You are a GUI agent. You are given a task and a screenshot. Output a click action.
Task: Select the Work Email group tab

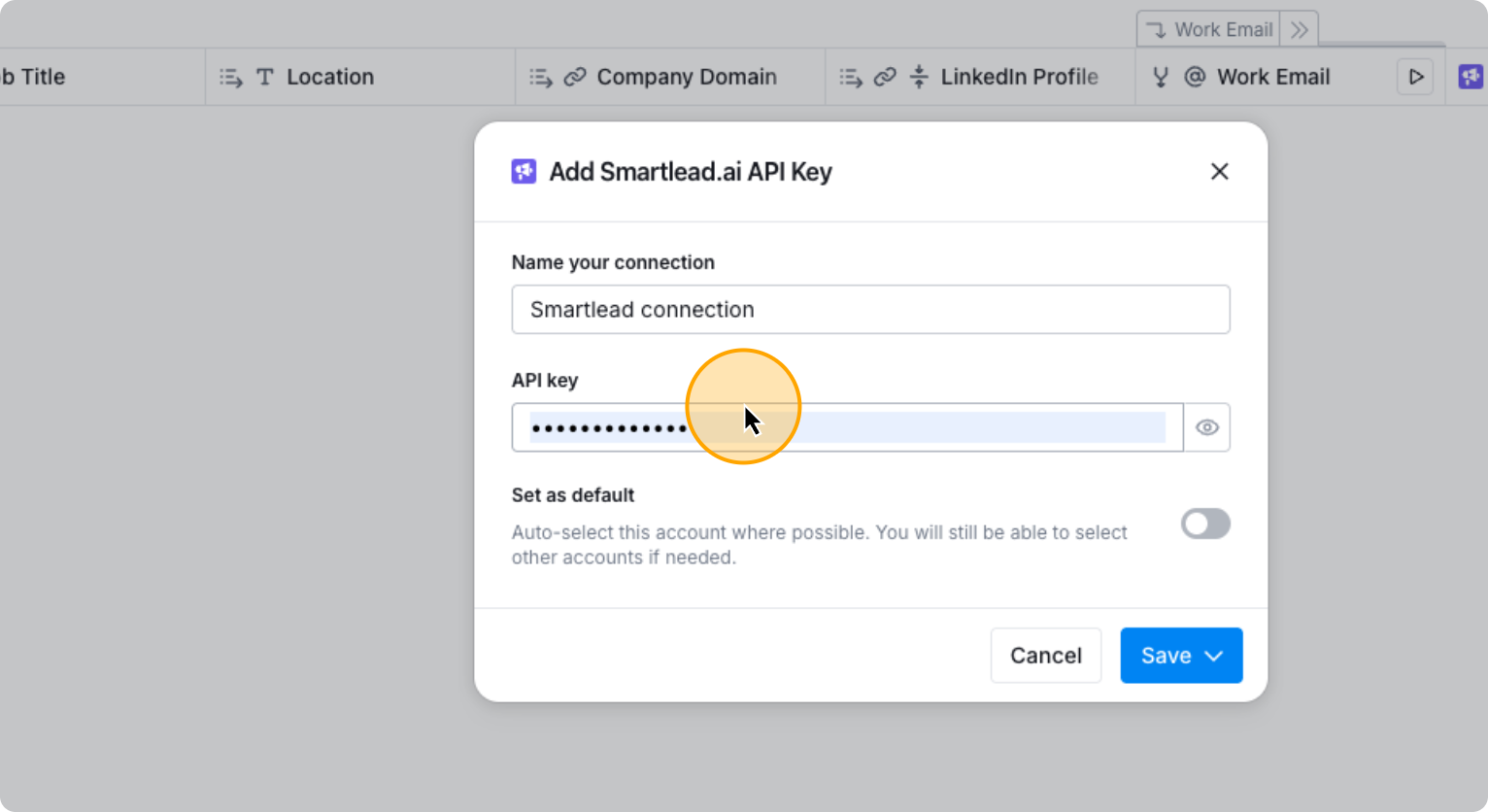click(x=1209, y=30)
